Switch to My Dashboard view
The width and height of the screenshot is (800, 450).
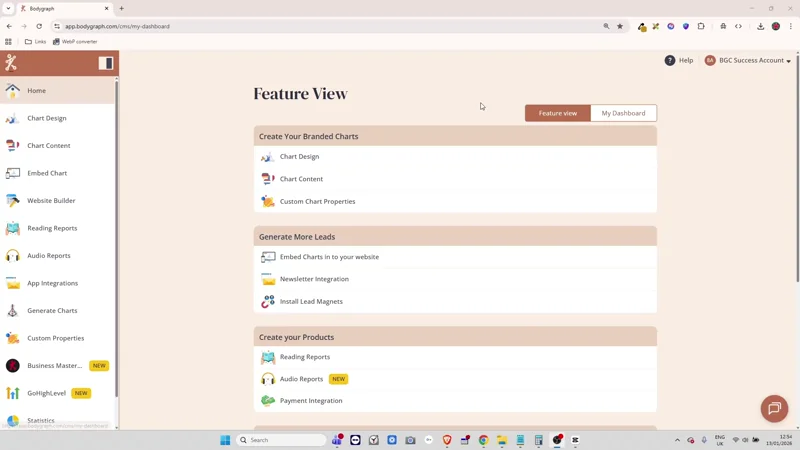click(623, 113)
